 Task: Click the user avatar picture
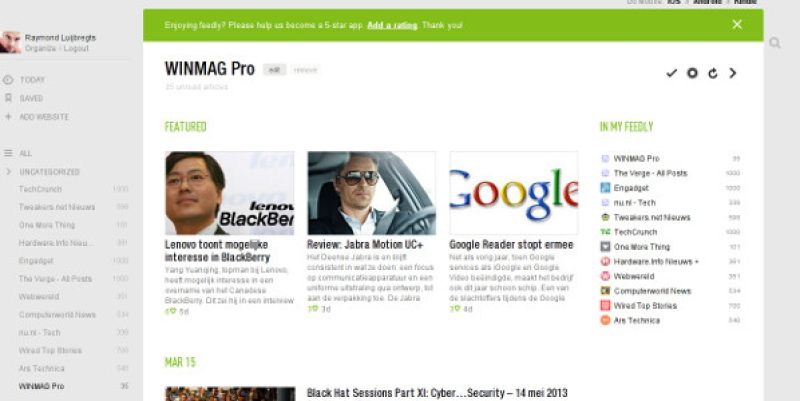click(11, 42)
